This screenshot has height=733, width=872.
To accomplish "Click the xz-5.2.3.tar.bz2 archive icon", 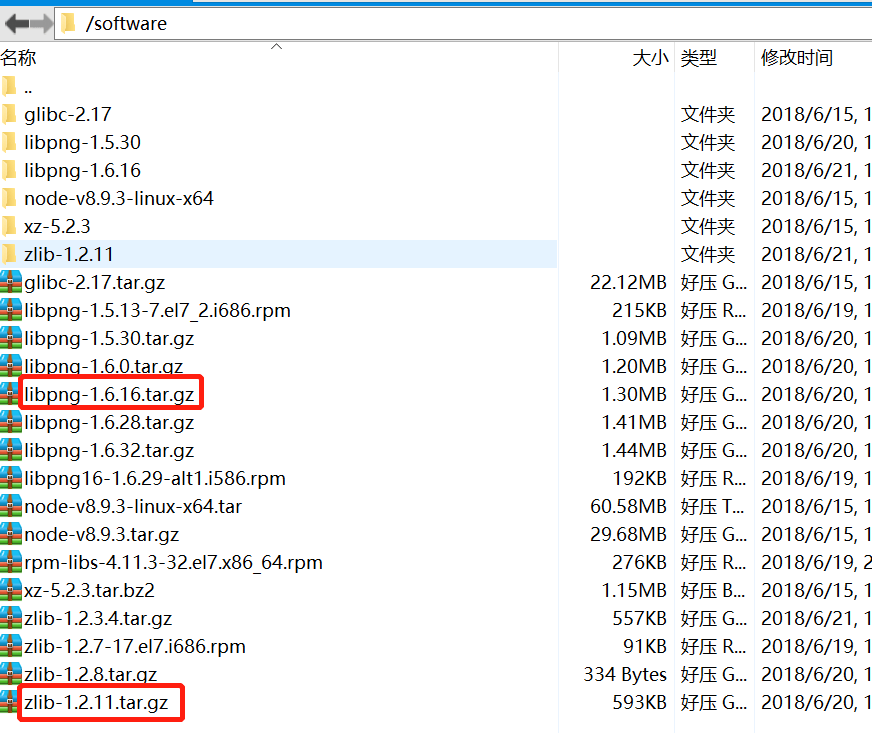I will point(11,590).
